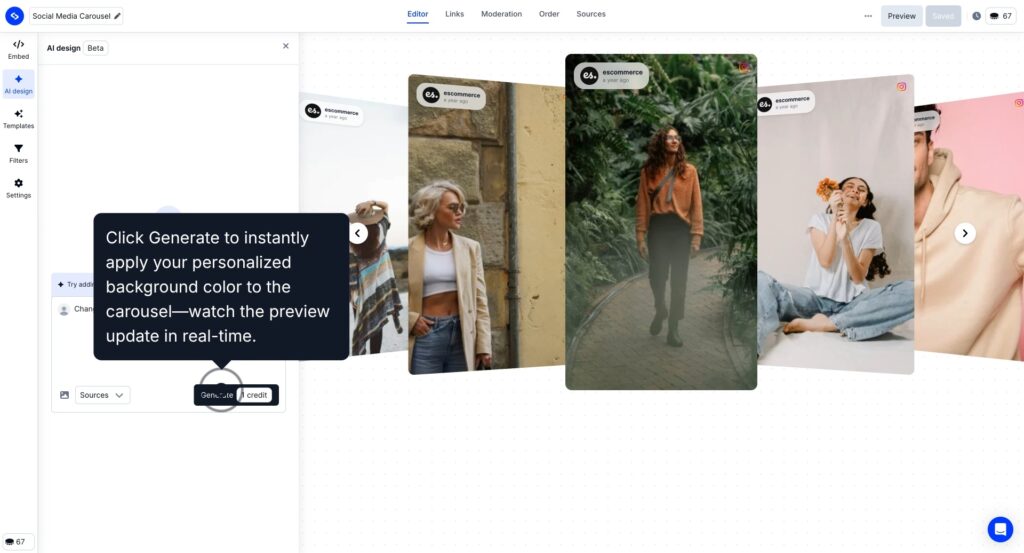Check the 67 credits counter in the top bar
Screen dimensions: 1024x553
coord(1000,16)
